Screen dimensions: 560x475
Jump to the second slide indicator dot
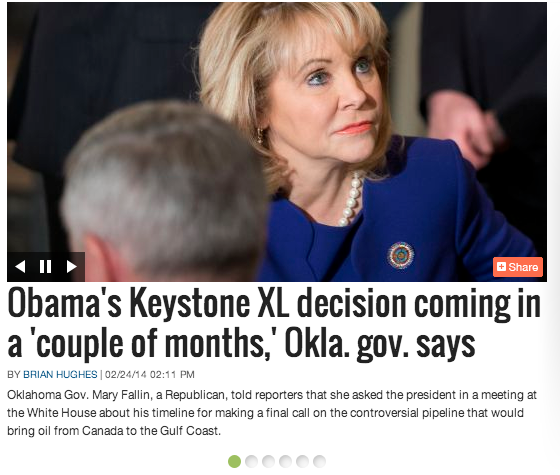coord(251,461)
